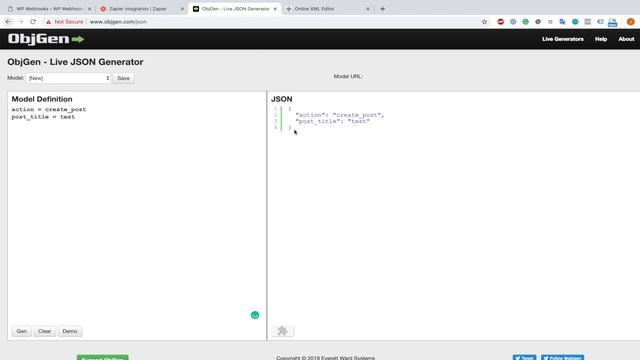Click the 'action = create_post' line in Model Definition
The width and height of the screenshot is (640, 360).
tap(49, 109)
